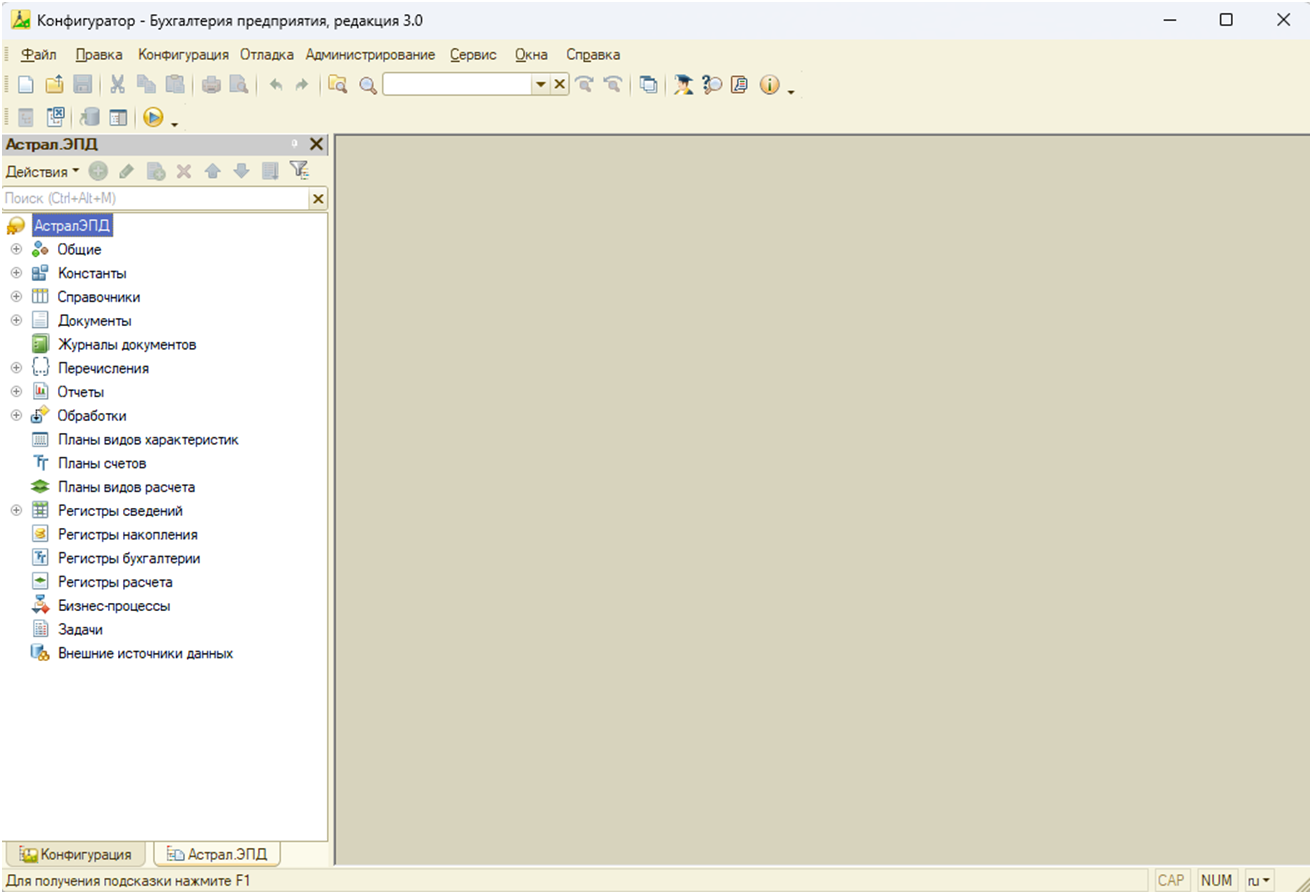Open the Отладка menu
This screenshot has width=1312, height=894.
coord(267,55)
